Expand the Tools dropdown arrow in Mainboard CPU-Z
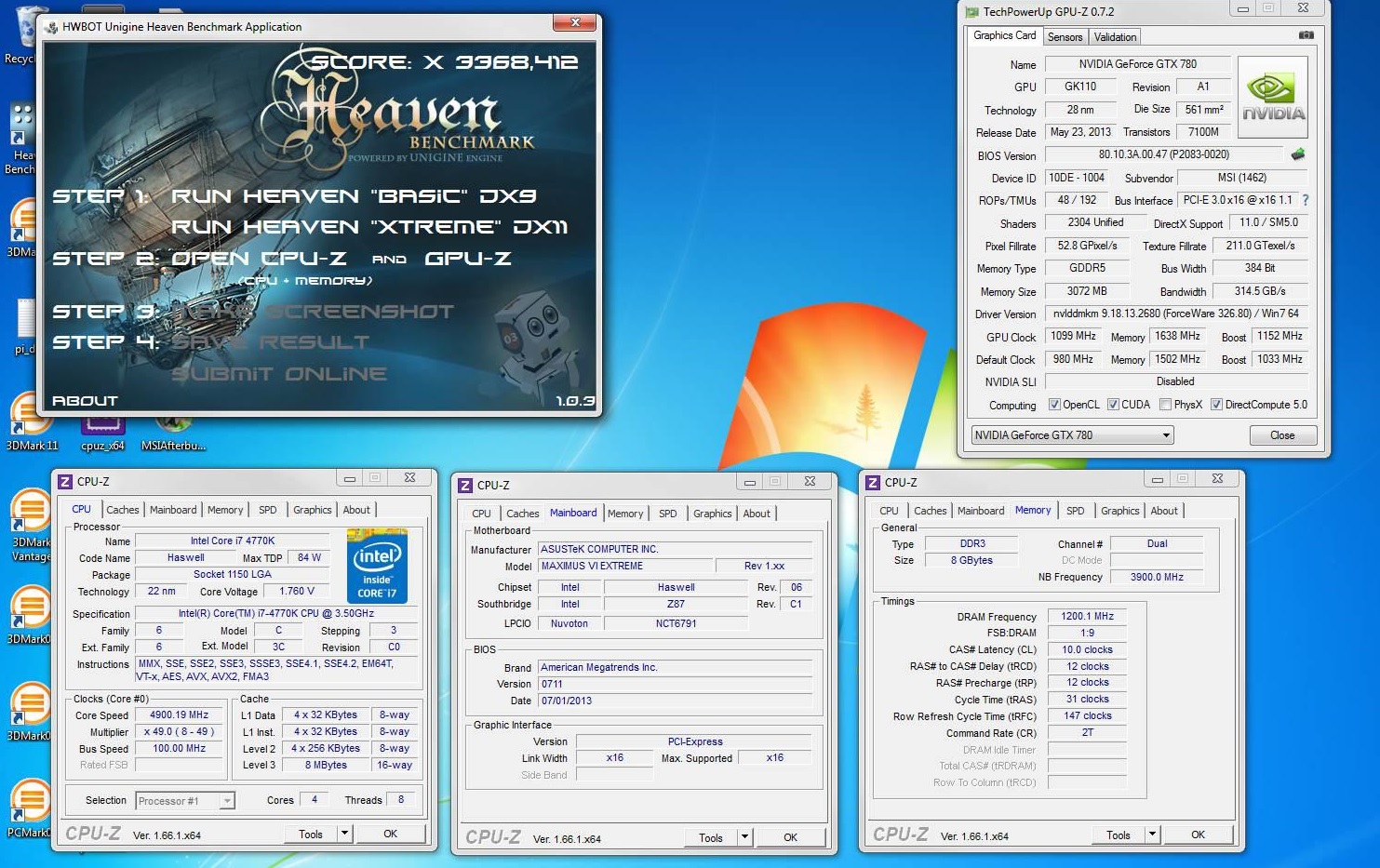The height and width of the screenshot is (868, 1380). (744, 837)
